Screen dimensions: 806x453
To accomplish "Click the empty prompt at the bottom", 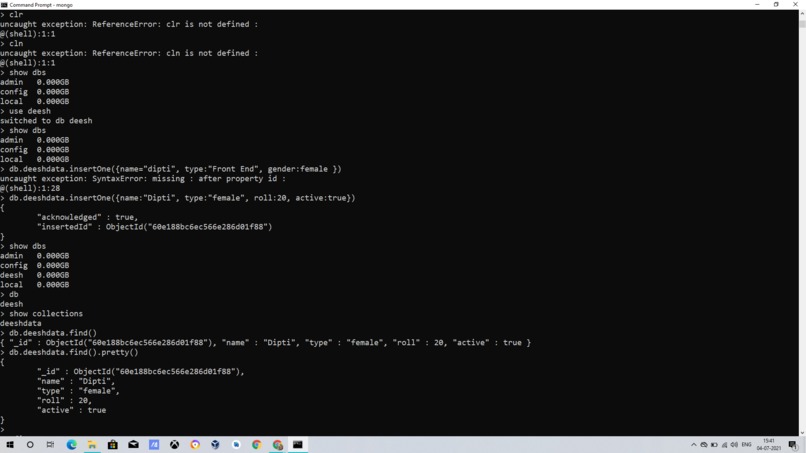I will [3, 430].
